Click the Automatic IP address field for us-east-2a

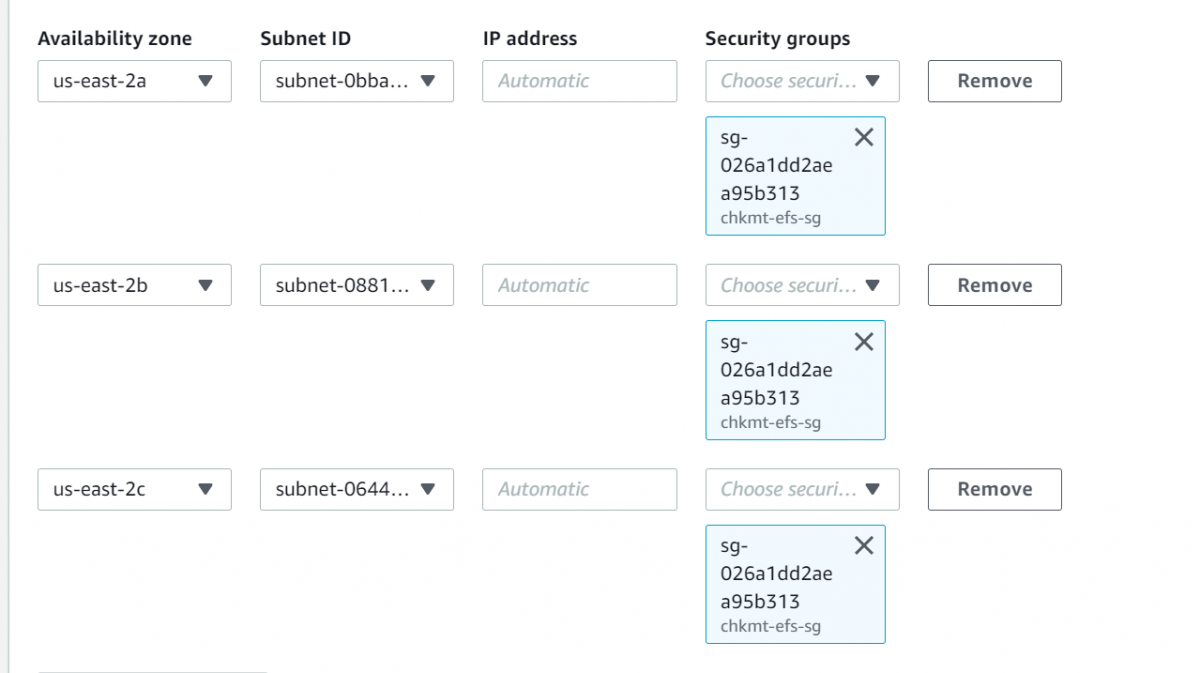point(579,81)
